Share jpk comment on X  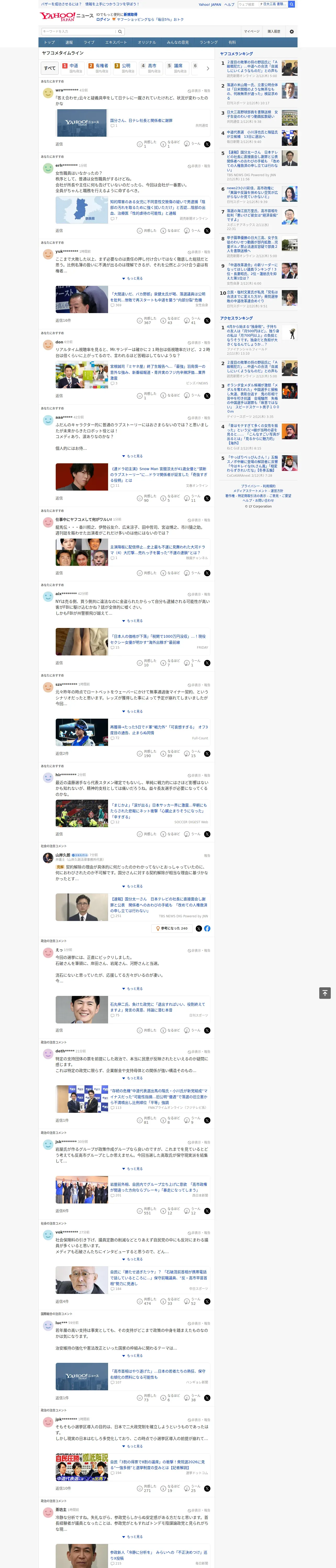point(207,1488)
